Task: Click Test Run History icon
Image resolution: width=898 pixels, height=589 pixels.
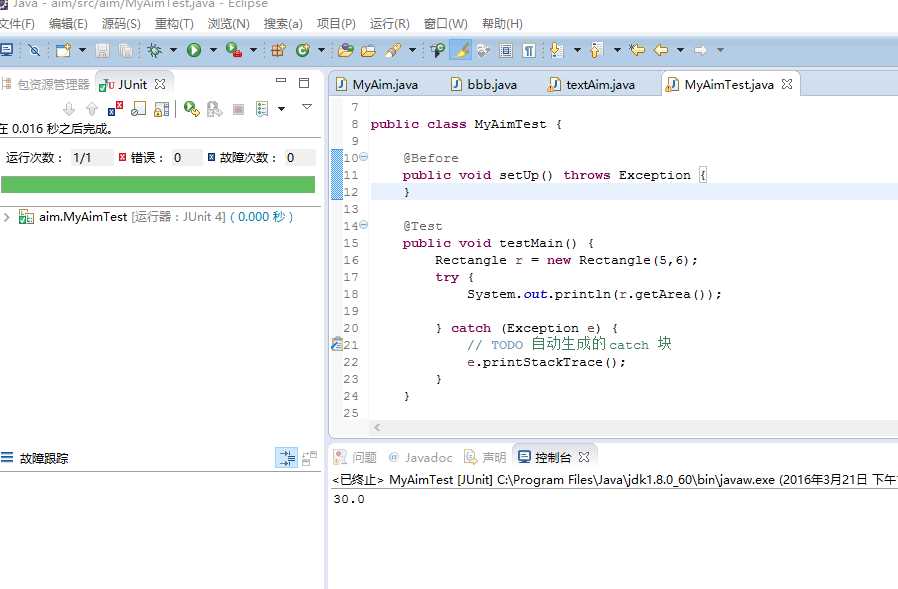Action: tap(262, 108)
